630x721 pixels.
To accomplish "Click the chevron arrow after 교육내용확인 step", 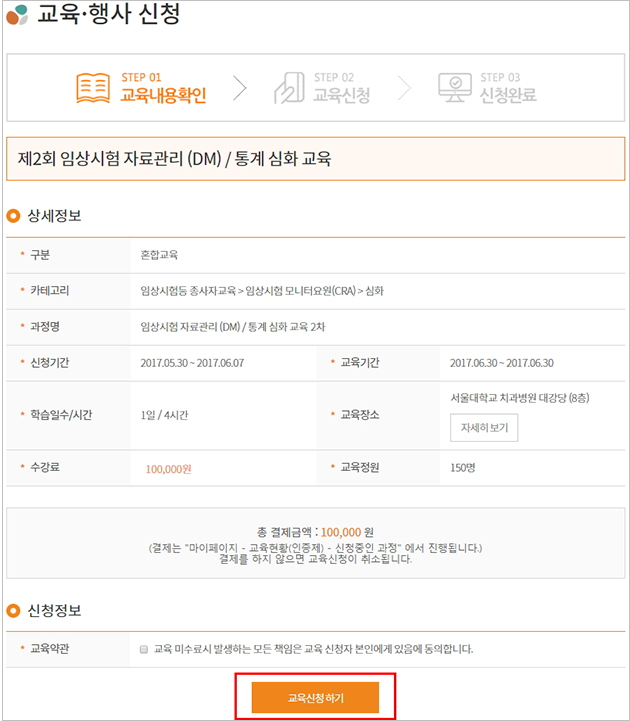I will [x=240, y=88].
